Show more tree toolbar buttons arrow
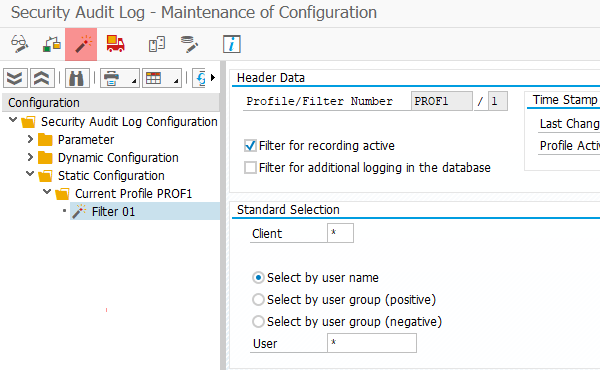Viewport: 600px width, 370px height. [x=213, y=78]
